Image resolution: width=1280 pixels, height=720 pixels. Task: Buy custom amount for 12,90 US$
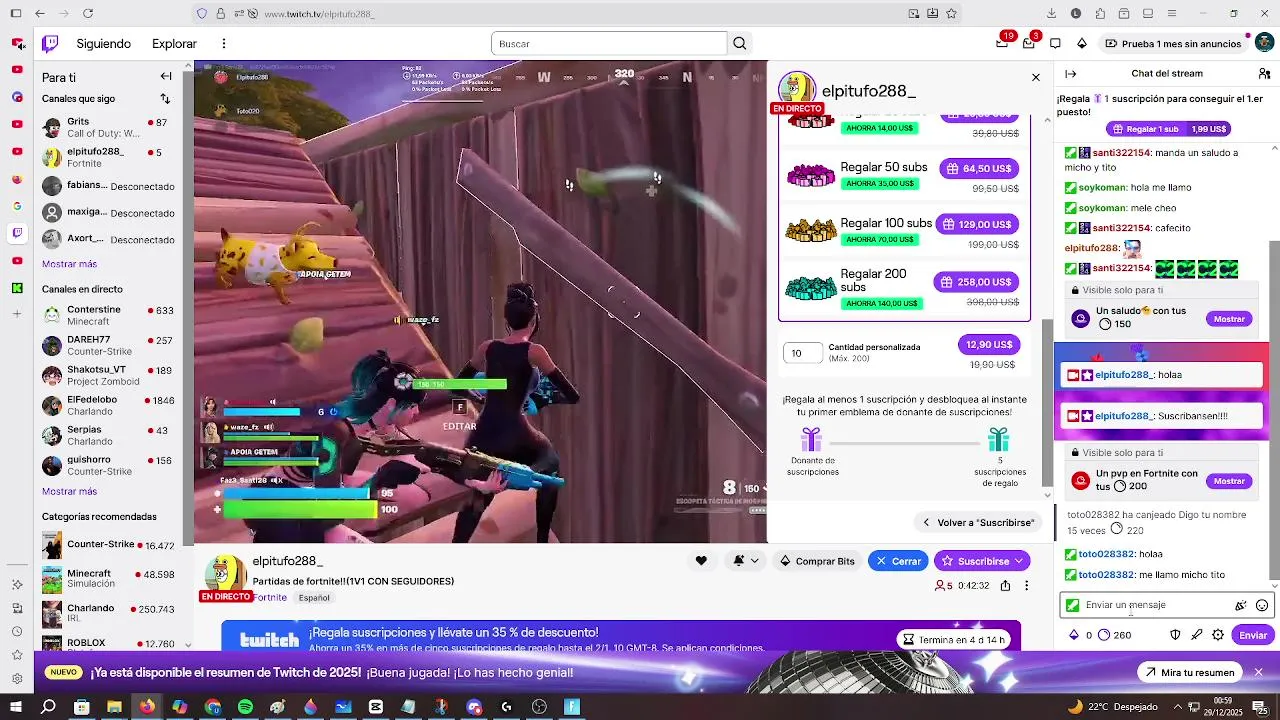coord(988,344)
